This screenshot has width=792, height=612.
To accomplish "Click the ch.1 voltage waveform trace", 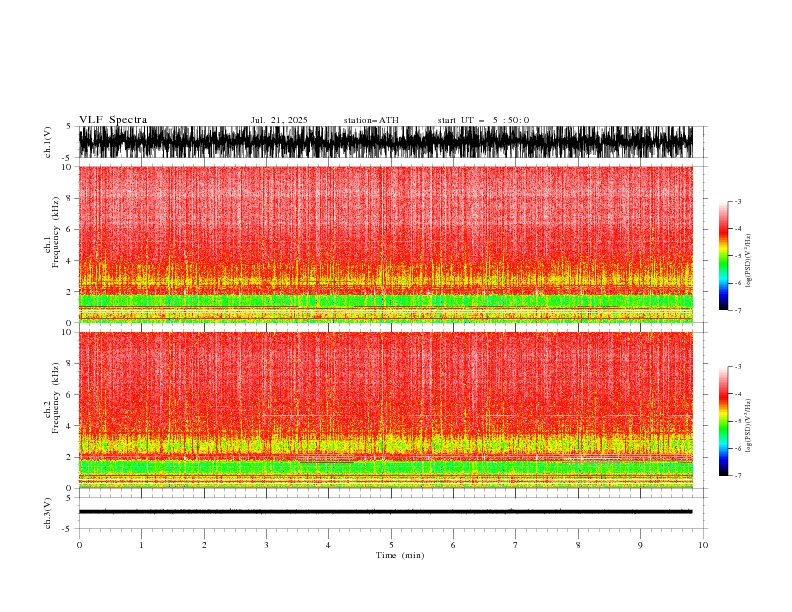I will (385, 142).
